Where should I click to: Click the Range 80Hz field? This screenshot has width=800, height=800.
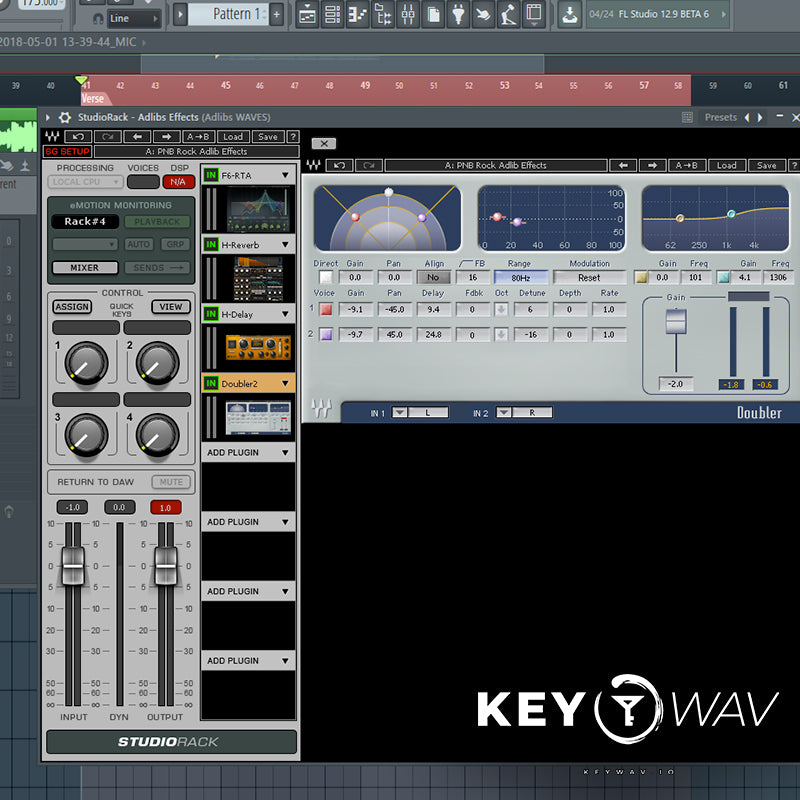(520, 278)
